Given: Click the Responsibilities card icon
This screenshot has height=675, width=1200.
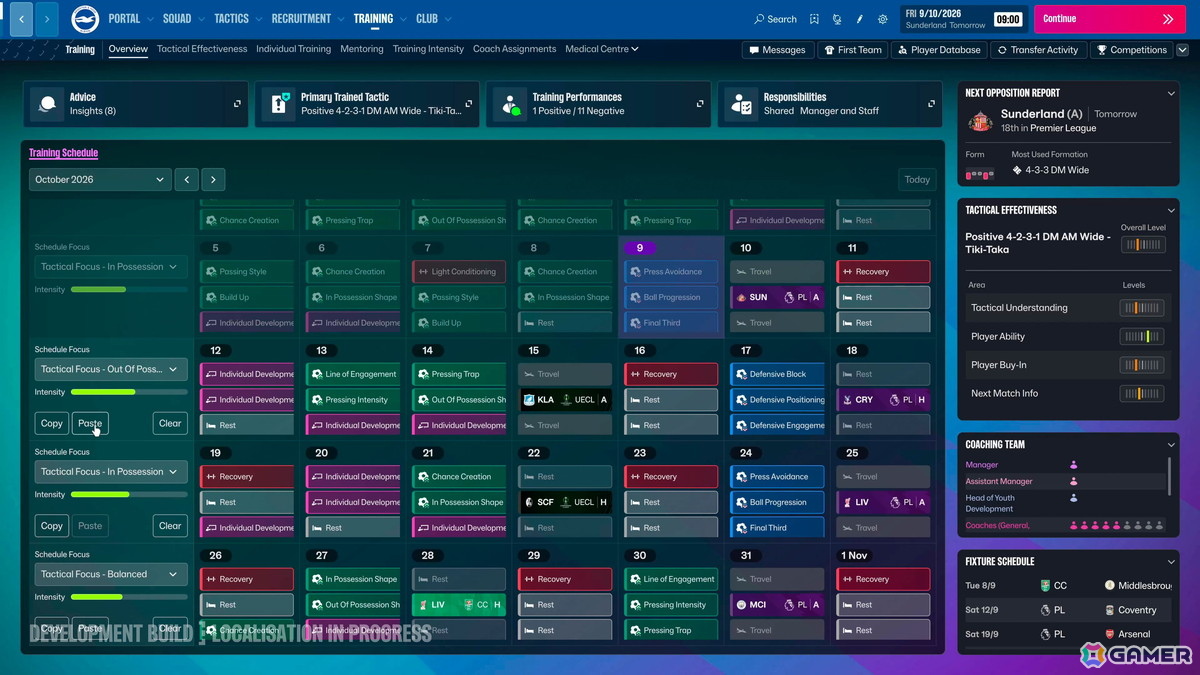Looking at the screenshot, I should [742, 104].
